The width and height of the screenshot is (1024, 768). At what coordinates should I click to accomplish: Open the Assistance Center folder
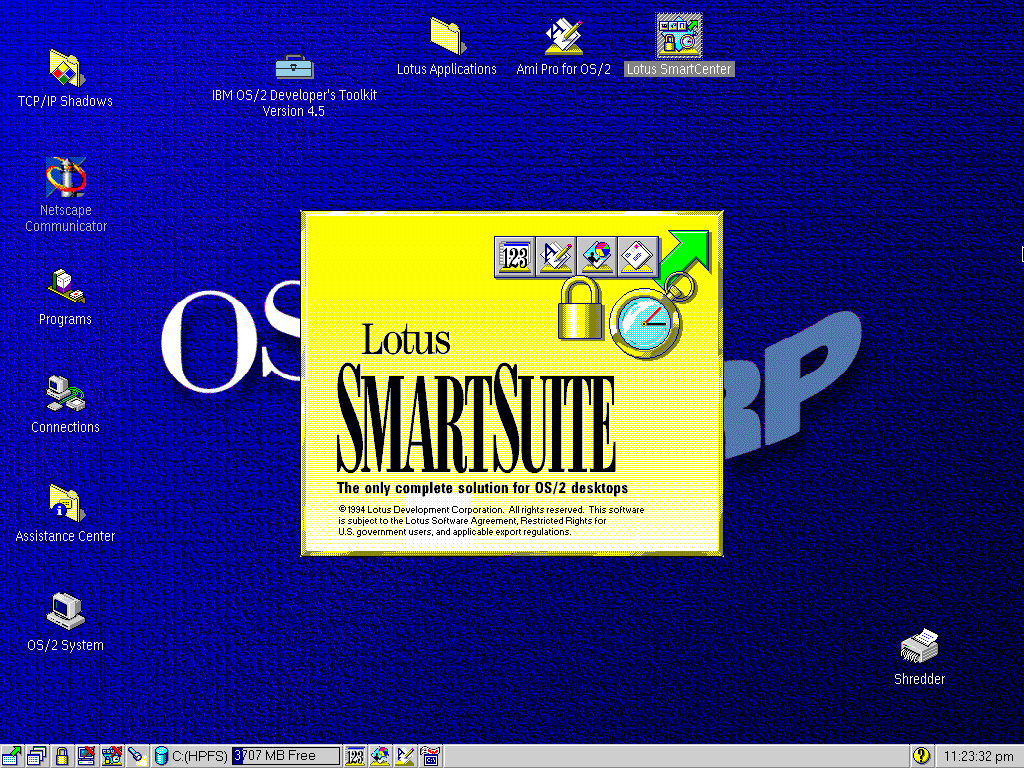pos(65,503)
